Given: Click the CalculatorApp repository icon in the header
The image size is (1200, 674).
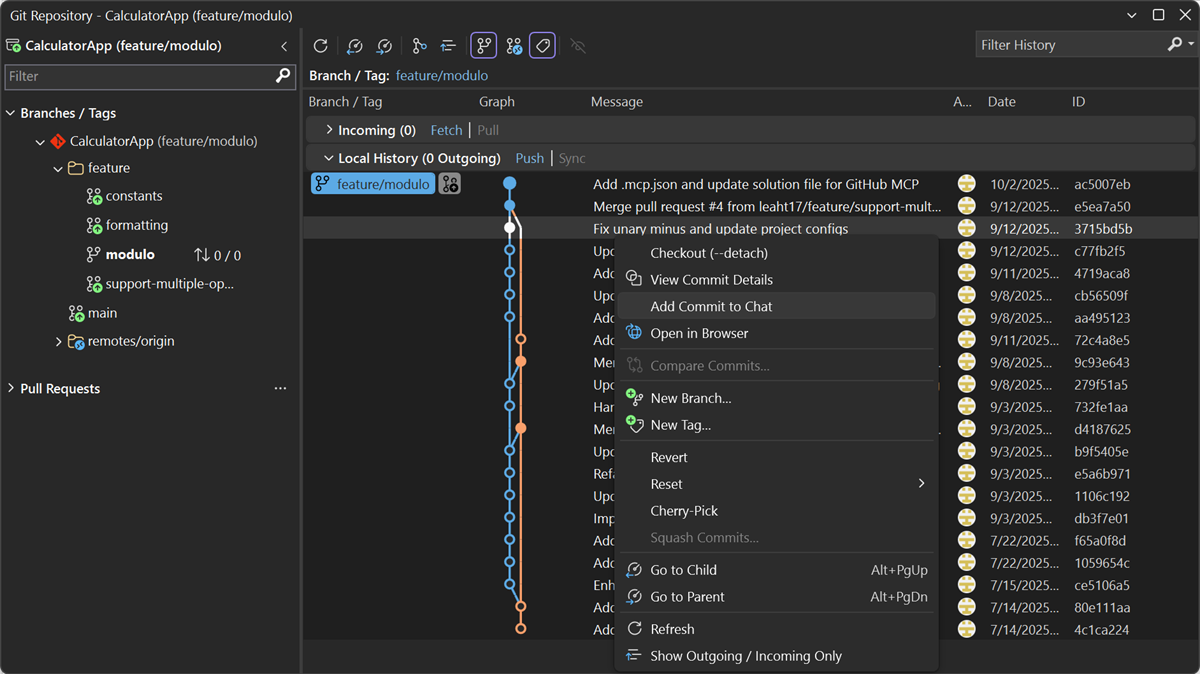Looking at the screenshot, I should (13, 45).
